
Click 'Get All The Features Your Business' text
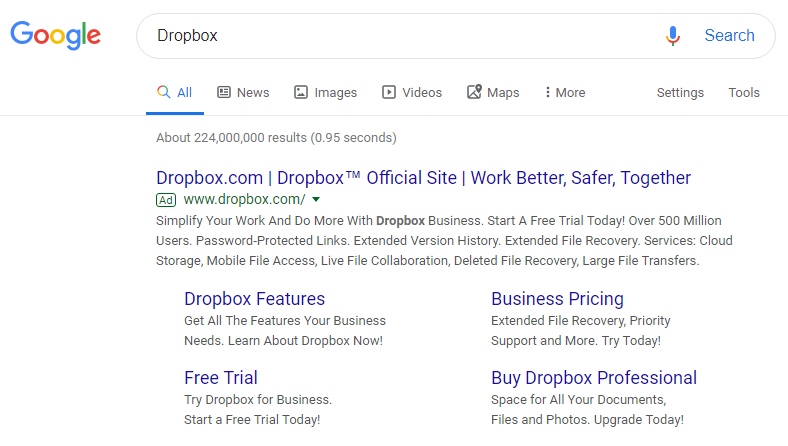click(x=285, y=321)
